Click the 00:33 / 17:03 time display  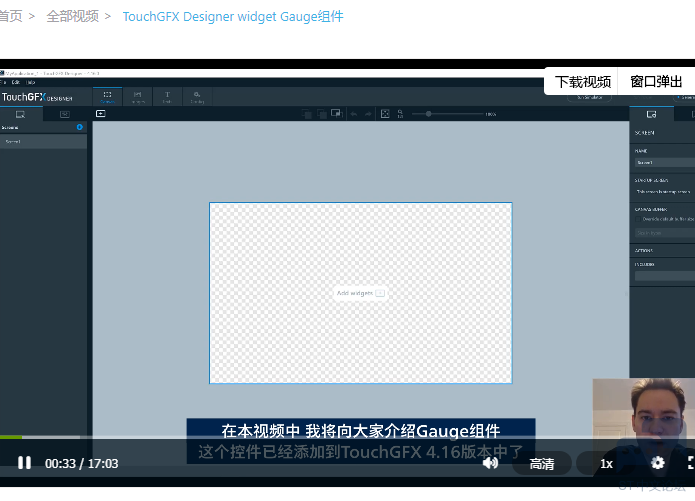[82, 464]
